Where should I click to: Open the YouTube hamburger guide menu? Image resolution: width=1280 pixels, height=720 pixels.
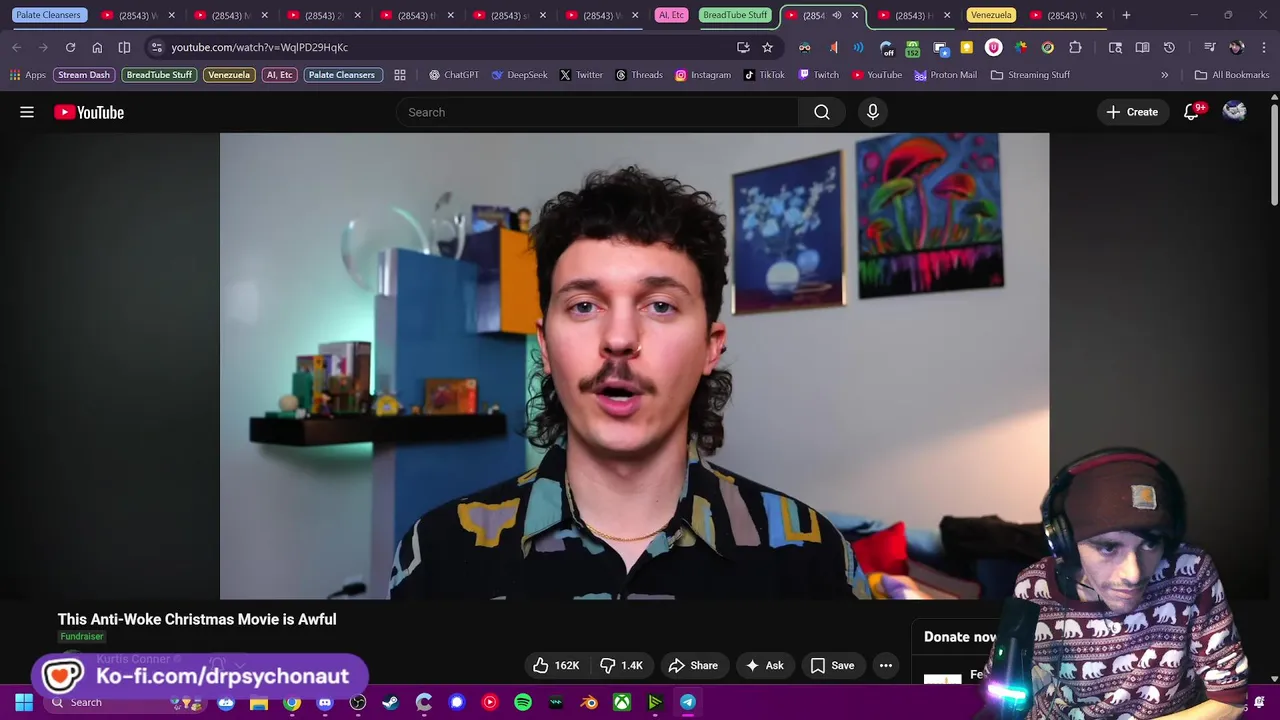pyautogui.click(x=27, y=112)
